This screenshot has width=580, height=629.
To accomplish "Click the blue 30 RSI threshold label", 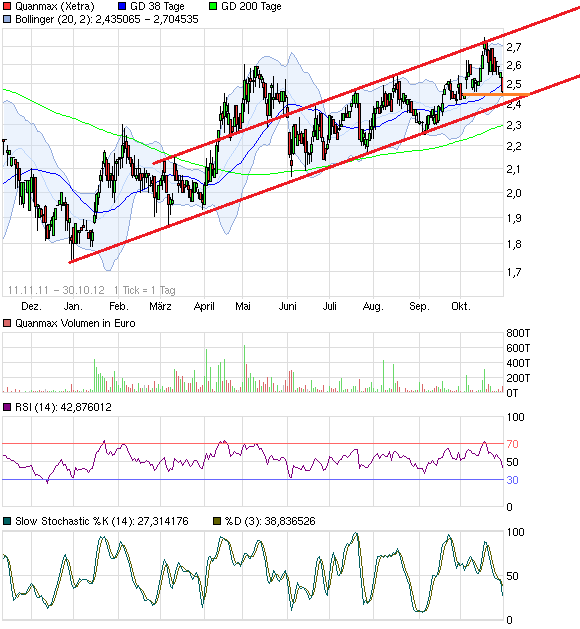I will 512,480.
